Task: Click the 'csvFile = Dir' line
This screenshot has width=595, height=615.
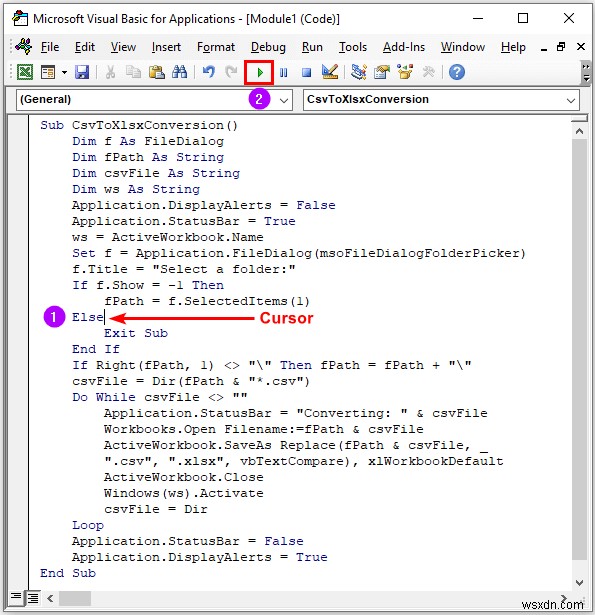Action: pyautogui.click(x=155, y=509)
